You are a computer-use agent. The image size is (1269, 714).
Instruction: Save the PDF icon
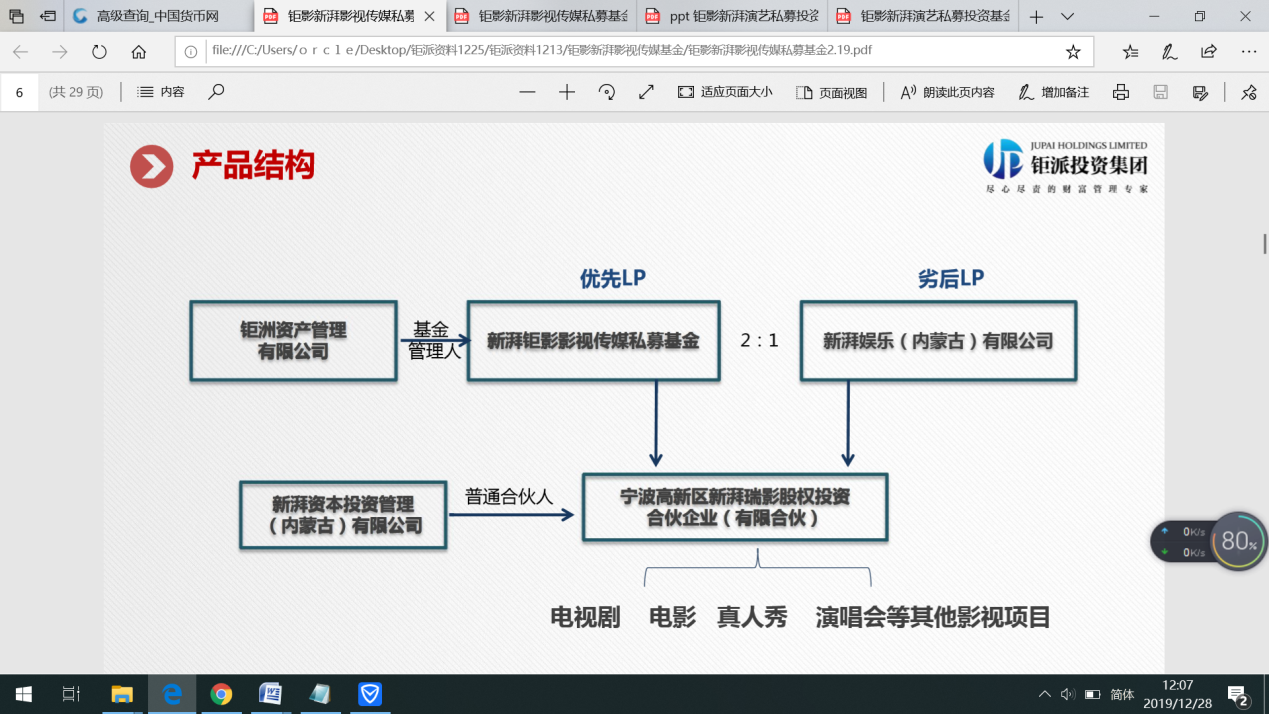click(x=1161, y=92)
